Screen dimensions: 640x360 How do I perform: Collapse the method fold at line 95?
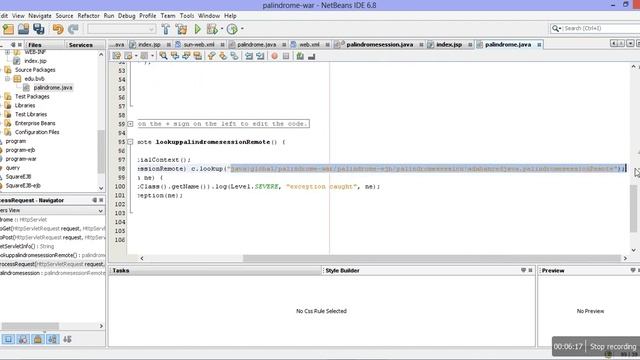click(x=130, y=142)
